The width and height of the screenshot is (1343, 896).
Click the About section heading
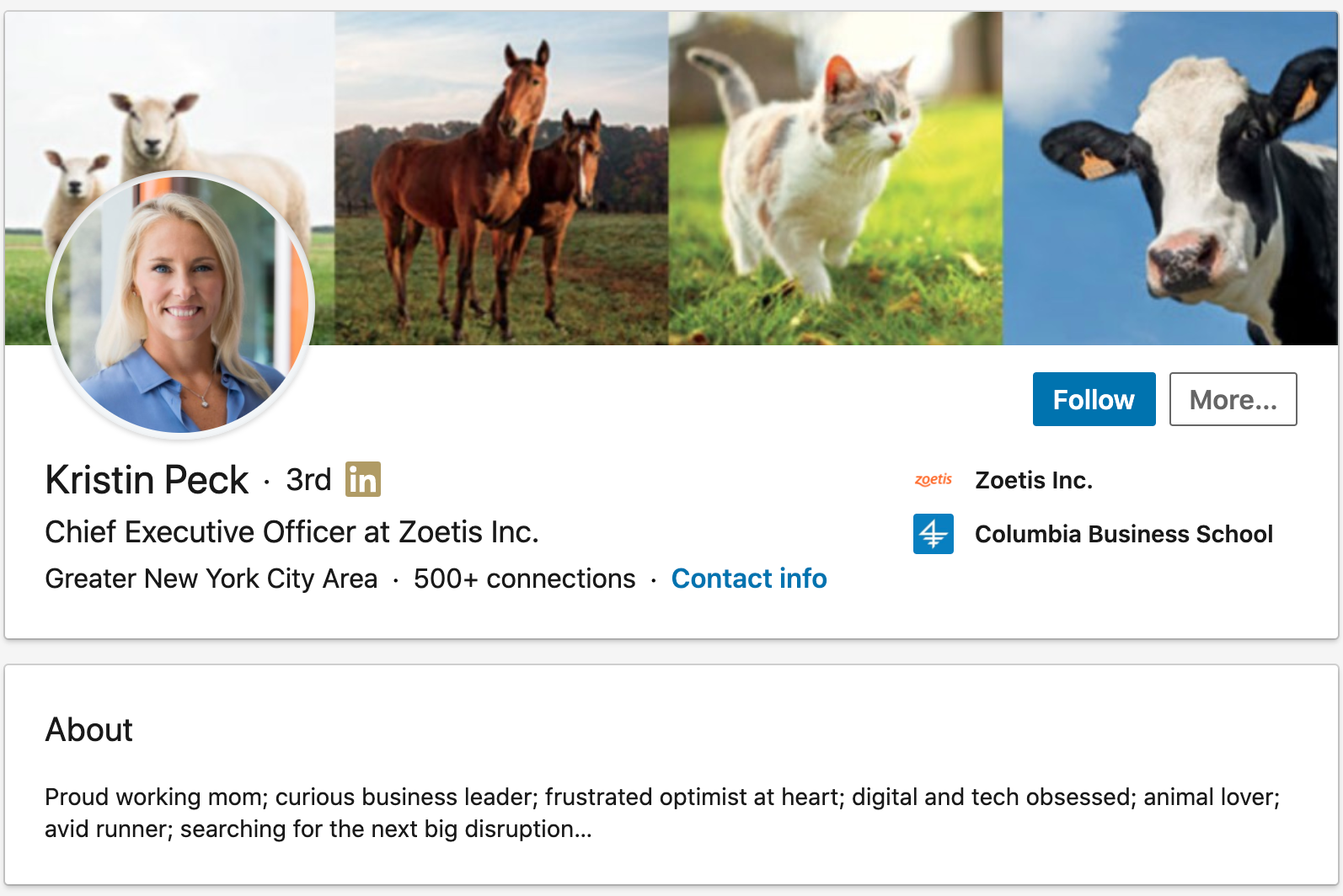(x=88, y=729)
